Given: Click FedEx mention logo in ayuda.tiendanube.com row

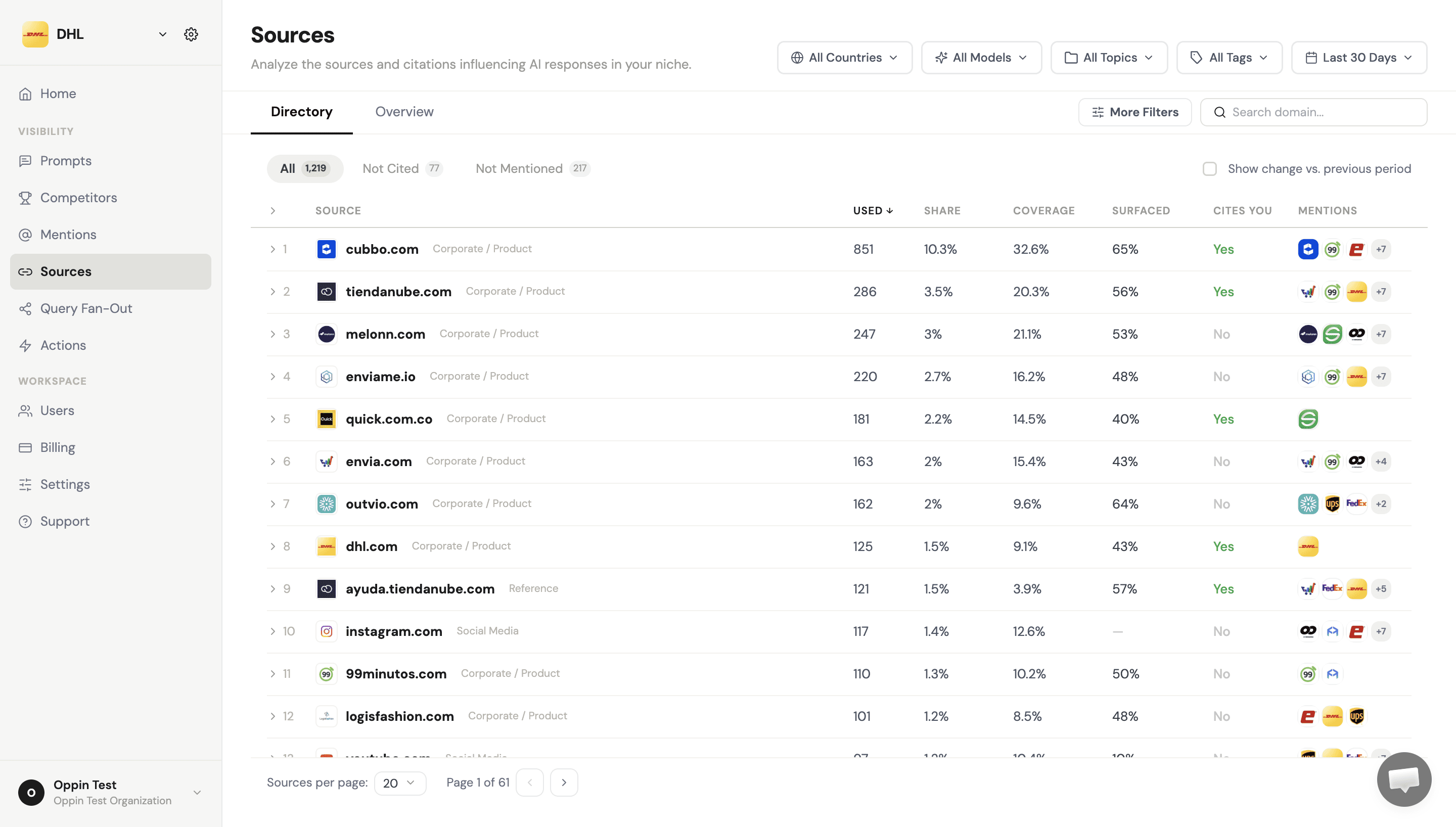Looking at the screenshot, I should [x=1332, y=588].
